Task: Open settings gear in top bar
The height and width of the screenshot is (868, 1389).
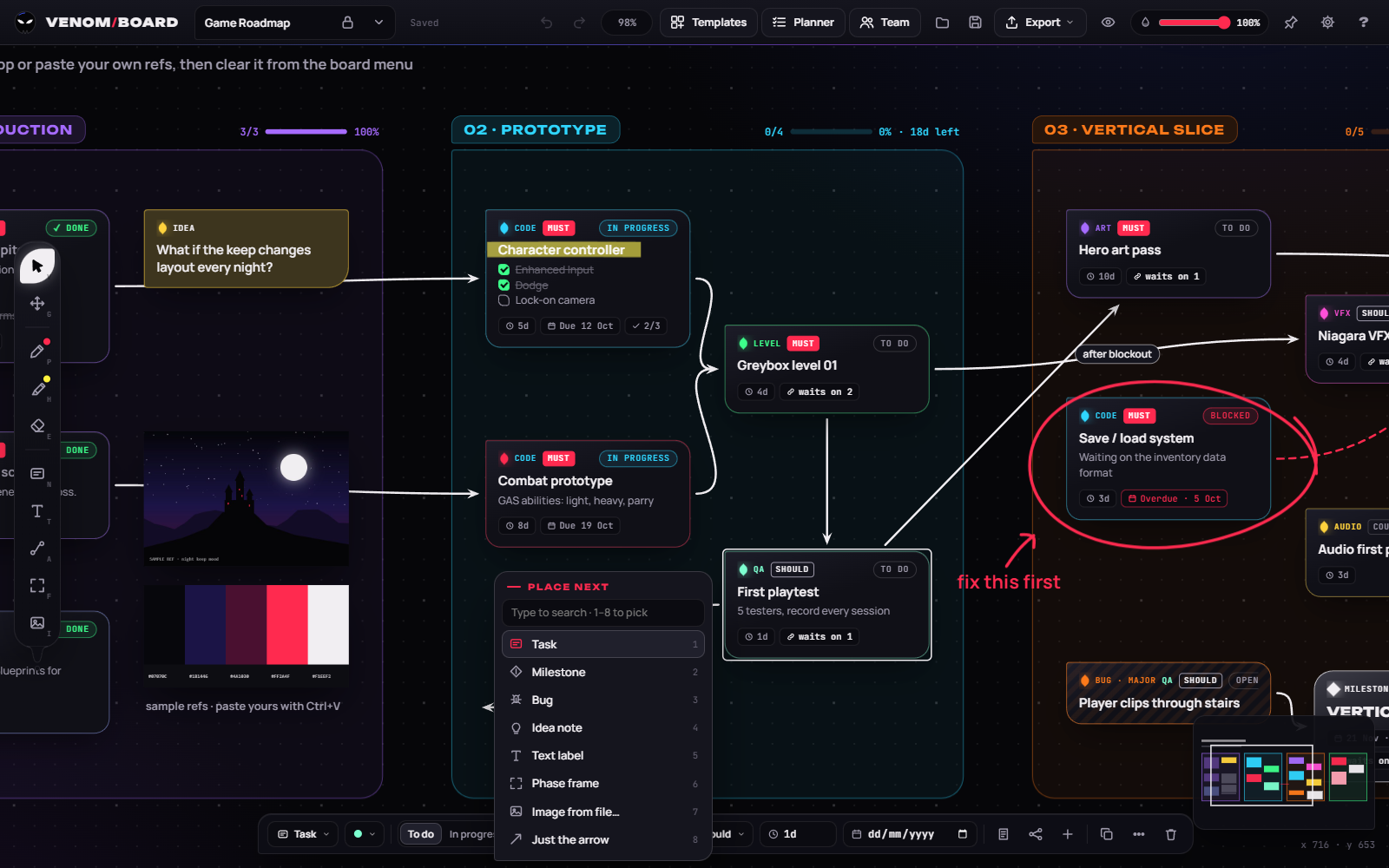Action: click(x=1327, y=23)
